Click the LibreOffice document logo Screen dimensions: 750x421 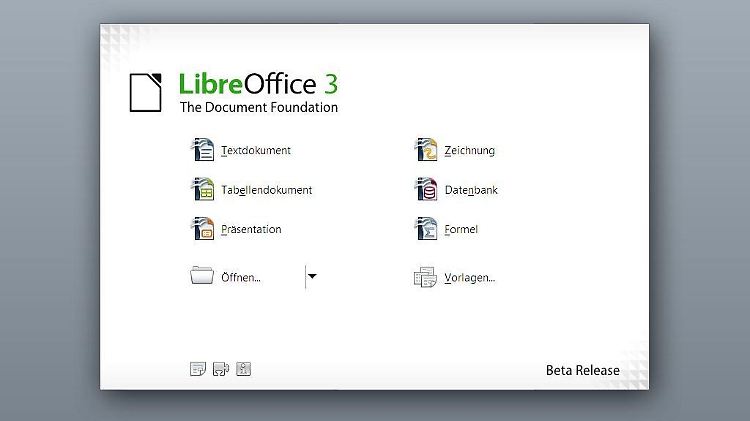pyautogui.click(x=145, y=93)
